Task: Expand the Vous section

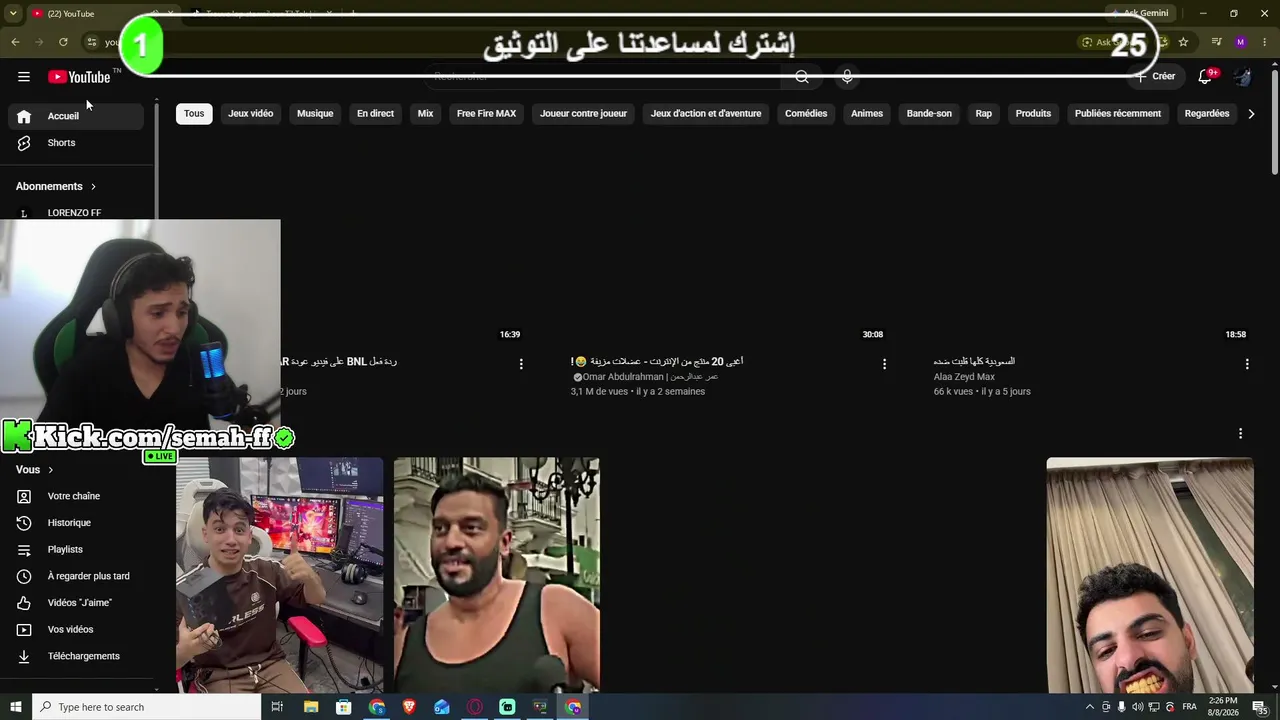Action: [x=35, y=470]
